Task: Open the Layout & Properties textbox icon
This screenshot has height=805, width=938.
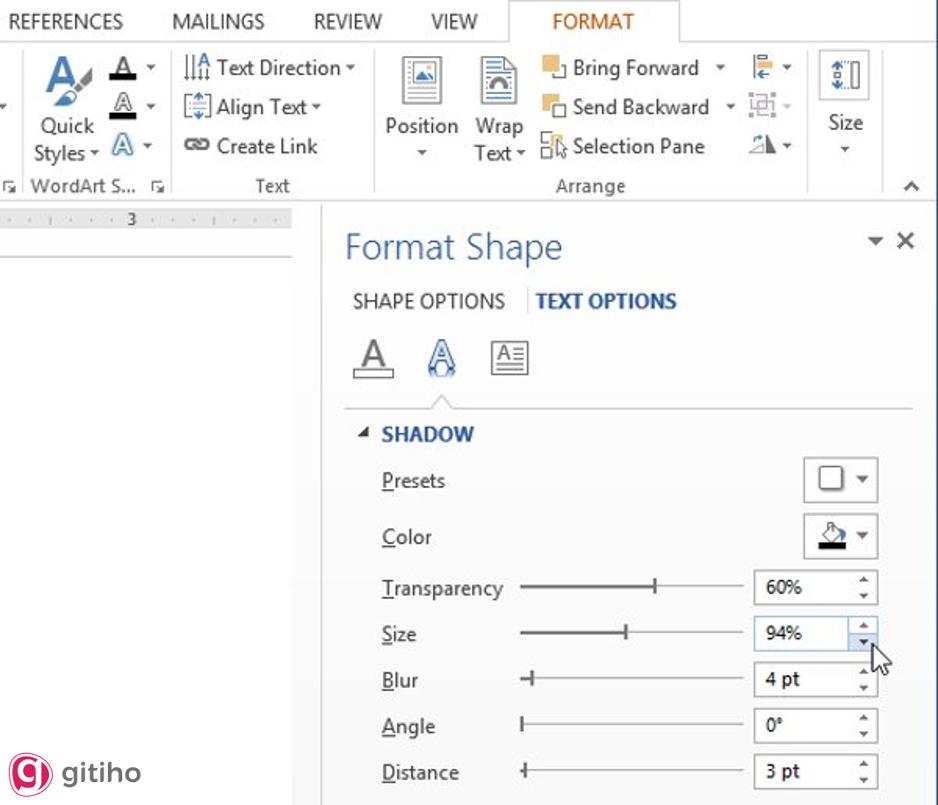Action: coord(509,358)
